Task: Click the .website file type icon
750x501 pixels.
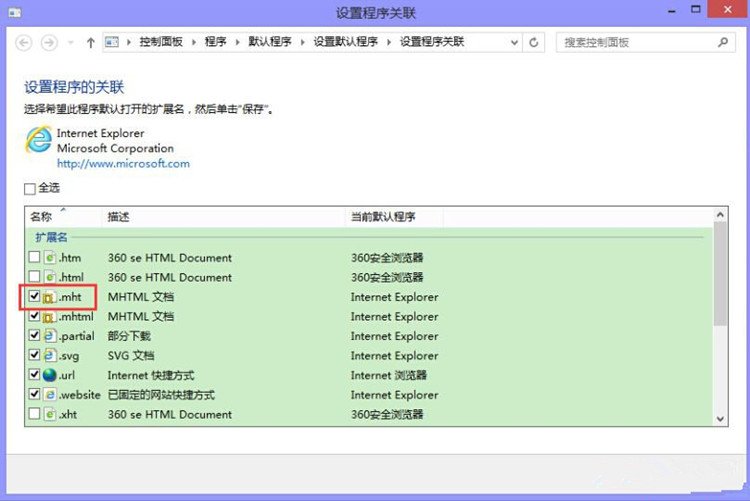Action: coord(50,395)
